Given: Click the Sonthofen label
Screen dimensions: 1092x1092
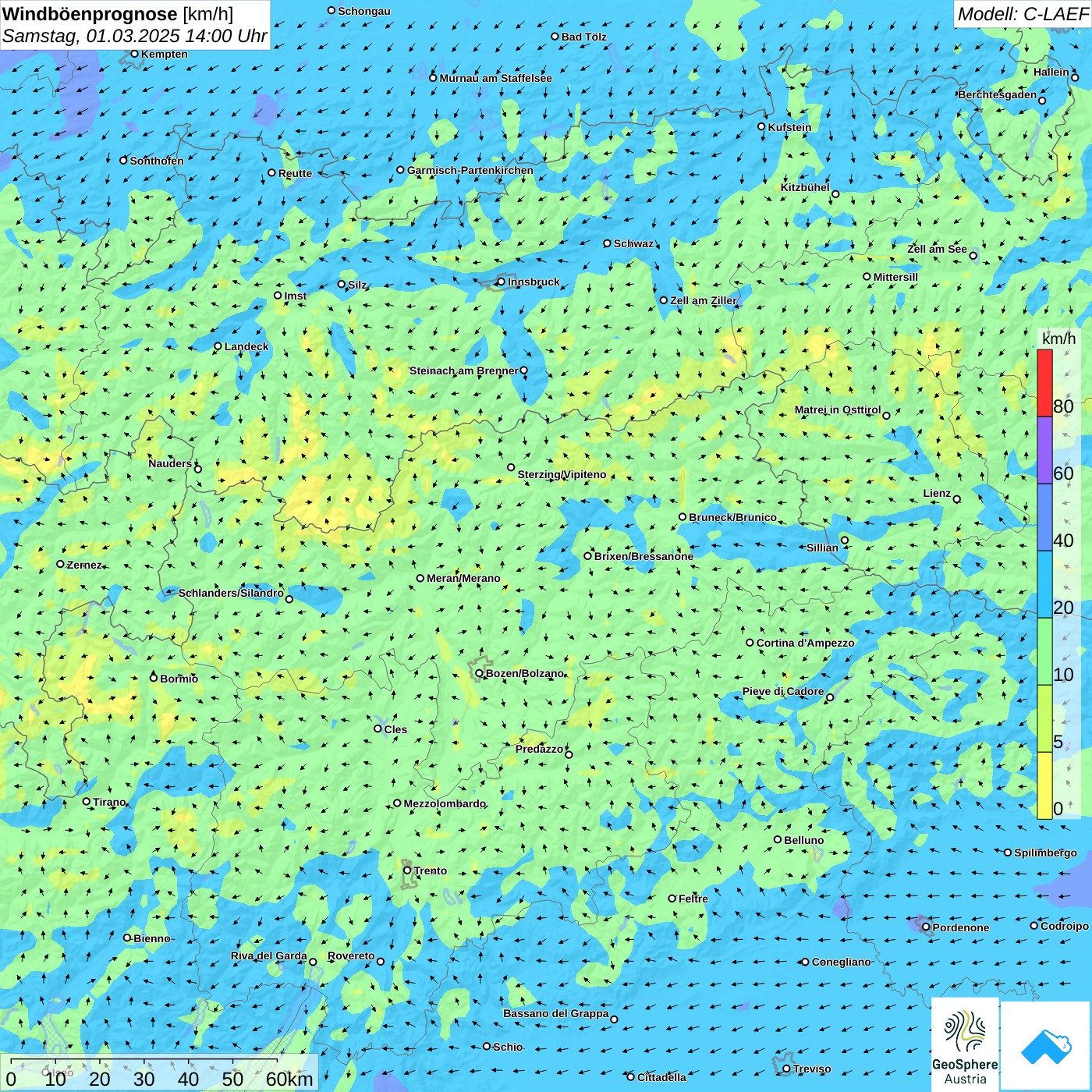Looking at the screenshot, I should click(x=157, y=161).
